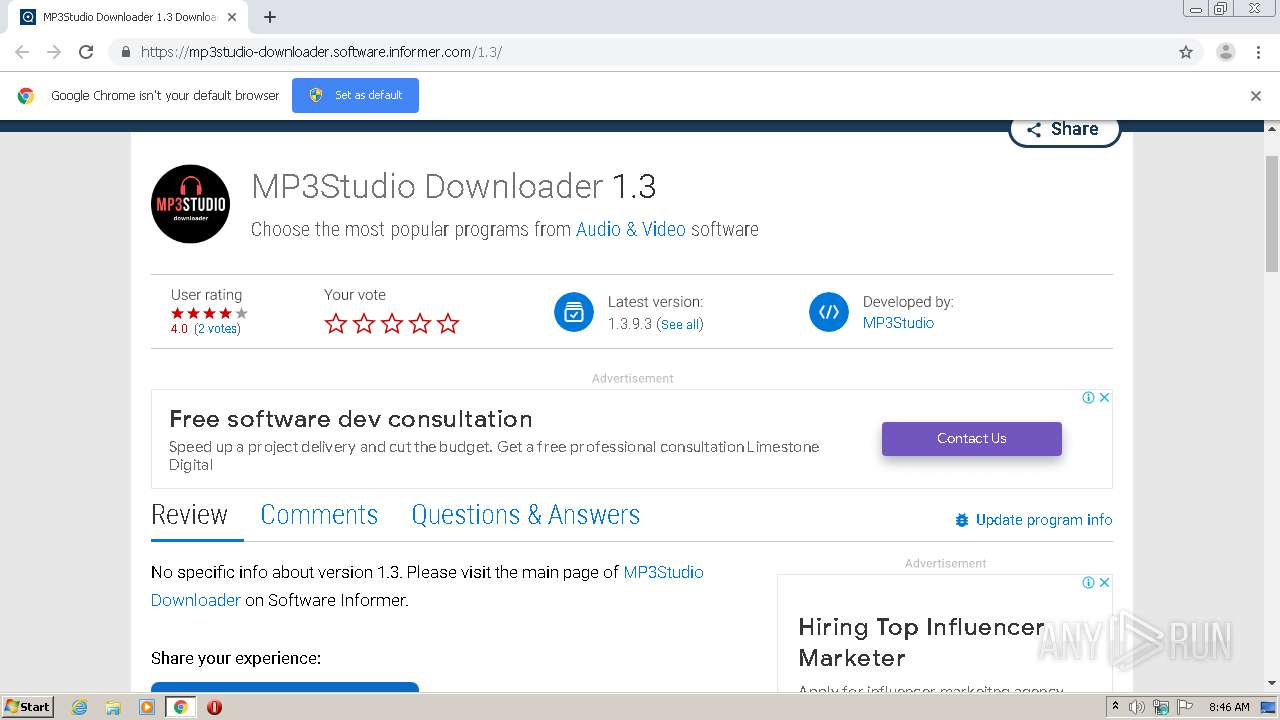The width and height of the screenshot is (1280, 720).
Task: Open the Windows Start menu
Action: [x=28, y=706]
